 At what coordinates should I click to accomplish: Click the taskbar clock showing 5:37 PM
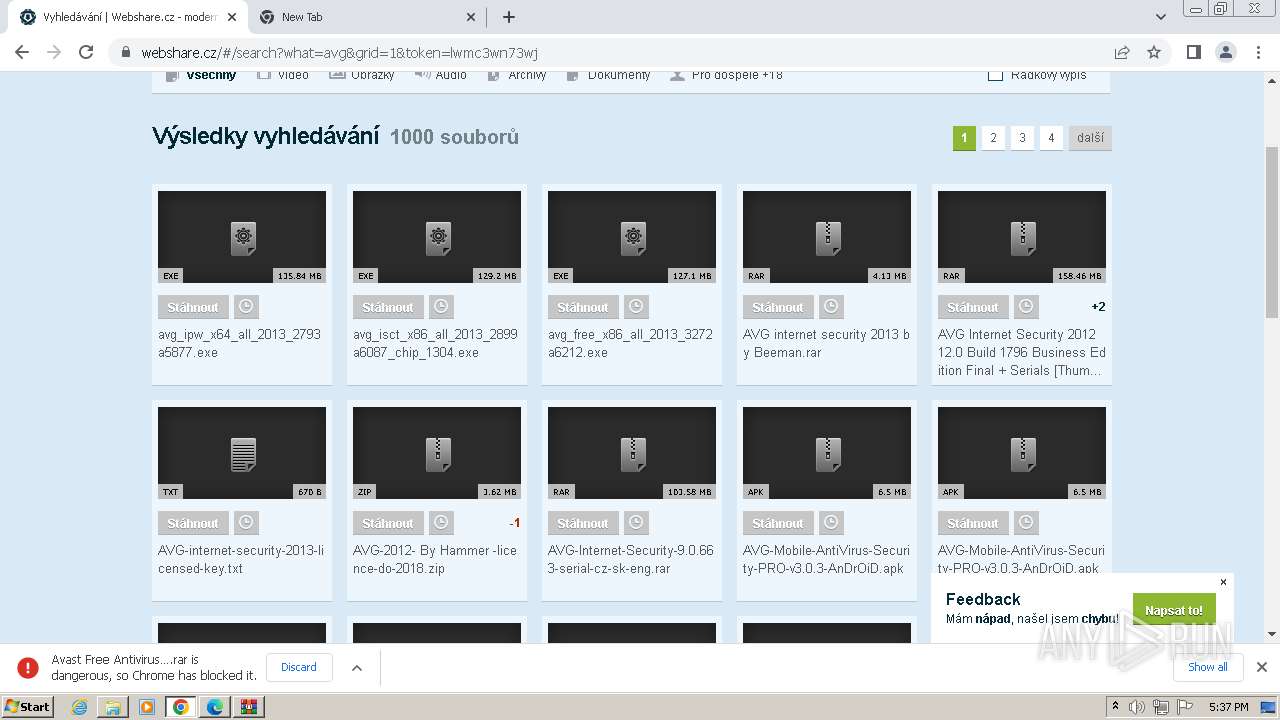pos(1228,707)
